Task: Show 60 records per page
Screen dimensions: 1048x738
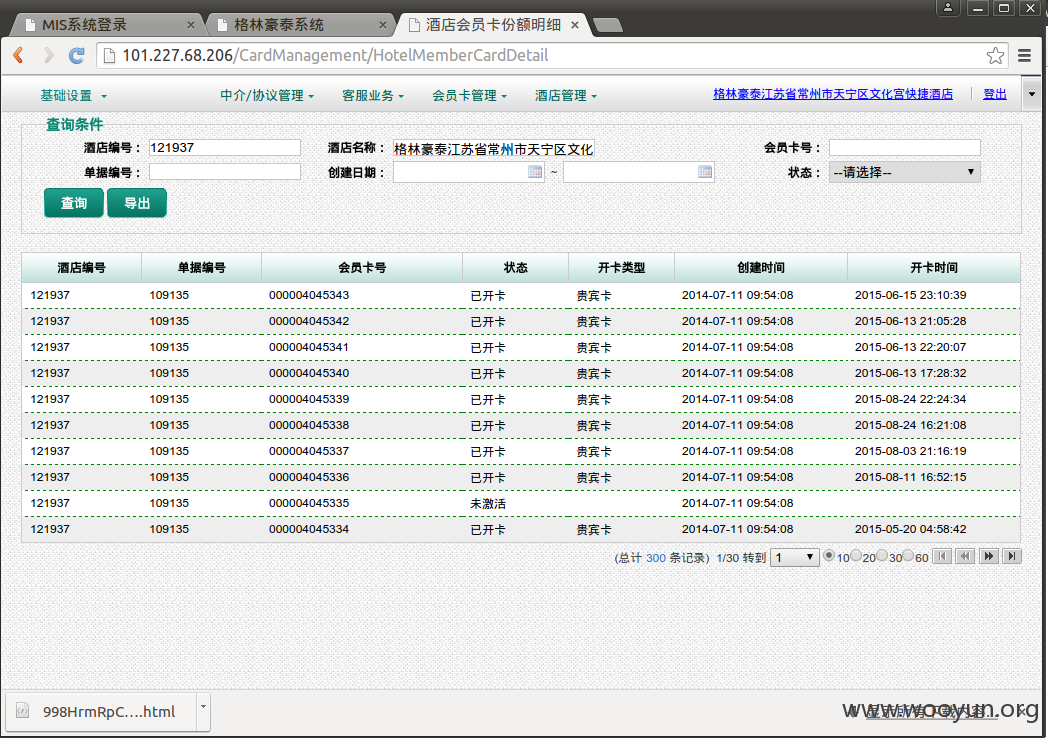Action: click(x=908, y=556)
